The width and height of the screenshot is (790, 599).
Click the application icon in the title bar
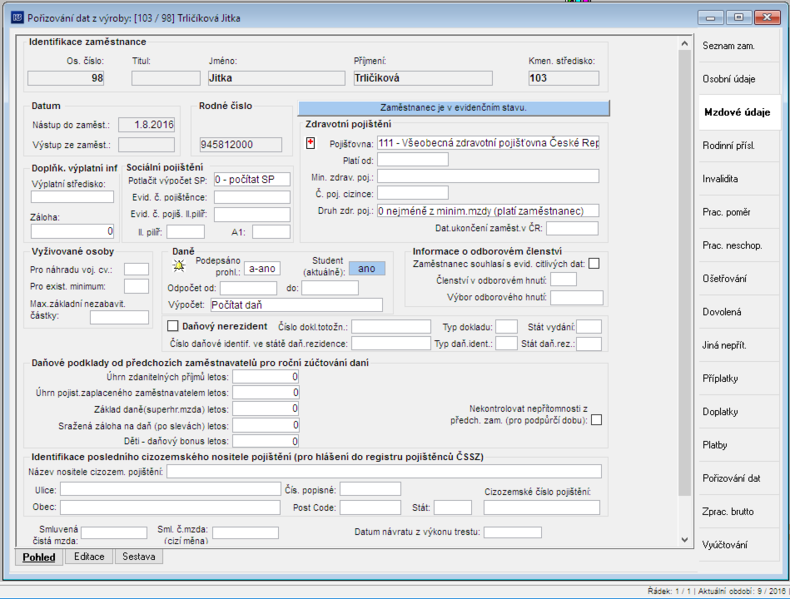point(17,18)
